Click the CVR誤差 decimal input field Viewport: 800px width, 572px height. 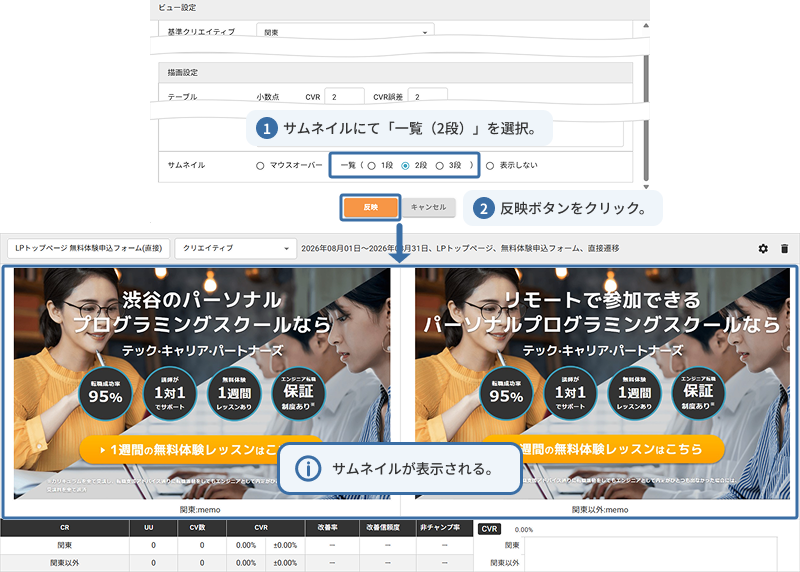point(428,96)
